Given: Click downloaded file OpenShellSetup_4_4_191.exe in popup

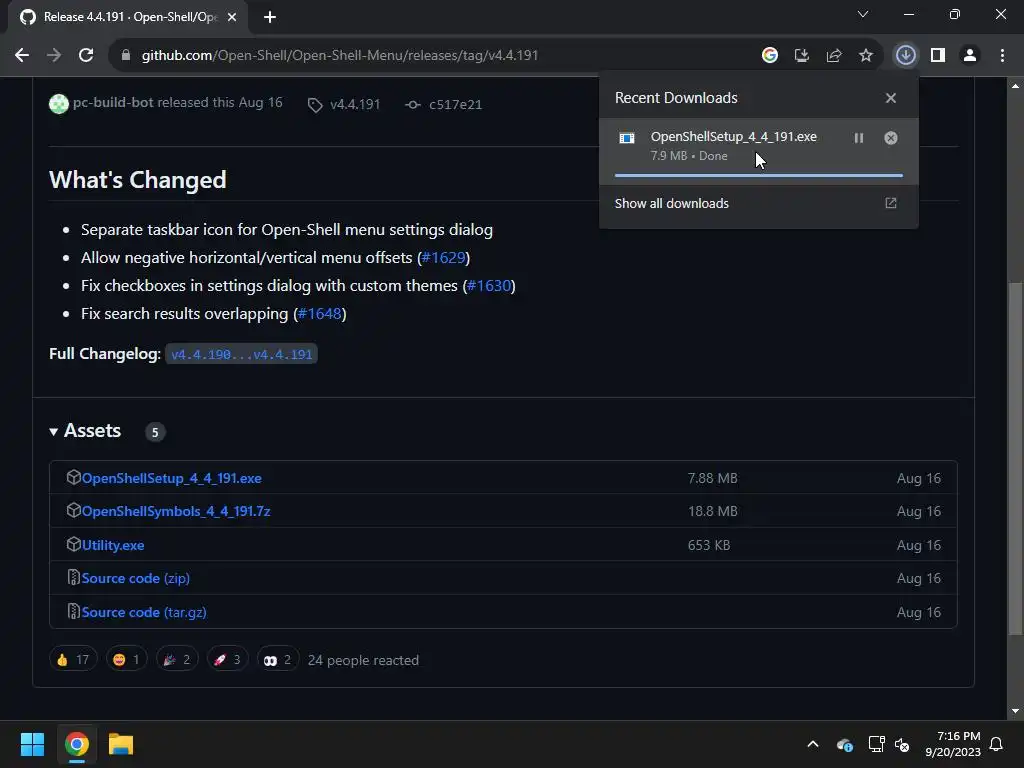Looking at the screenshot, I should click(733, 136).
